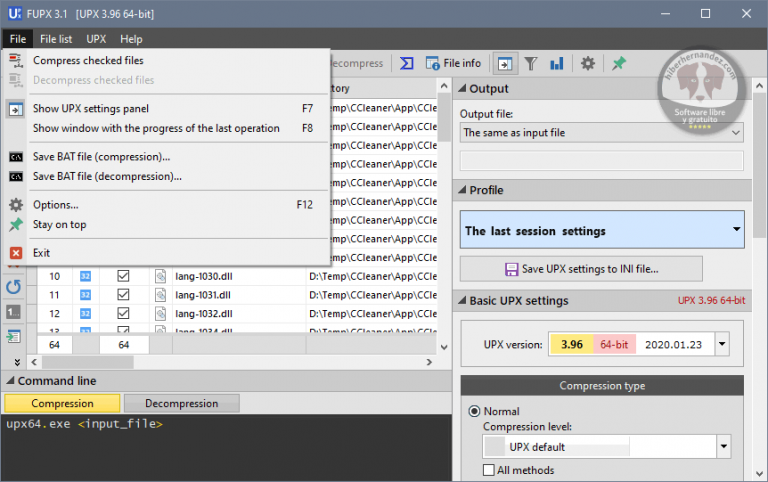Click Save UPX settings to INI file button

[x=581, y=268]
